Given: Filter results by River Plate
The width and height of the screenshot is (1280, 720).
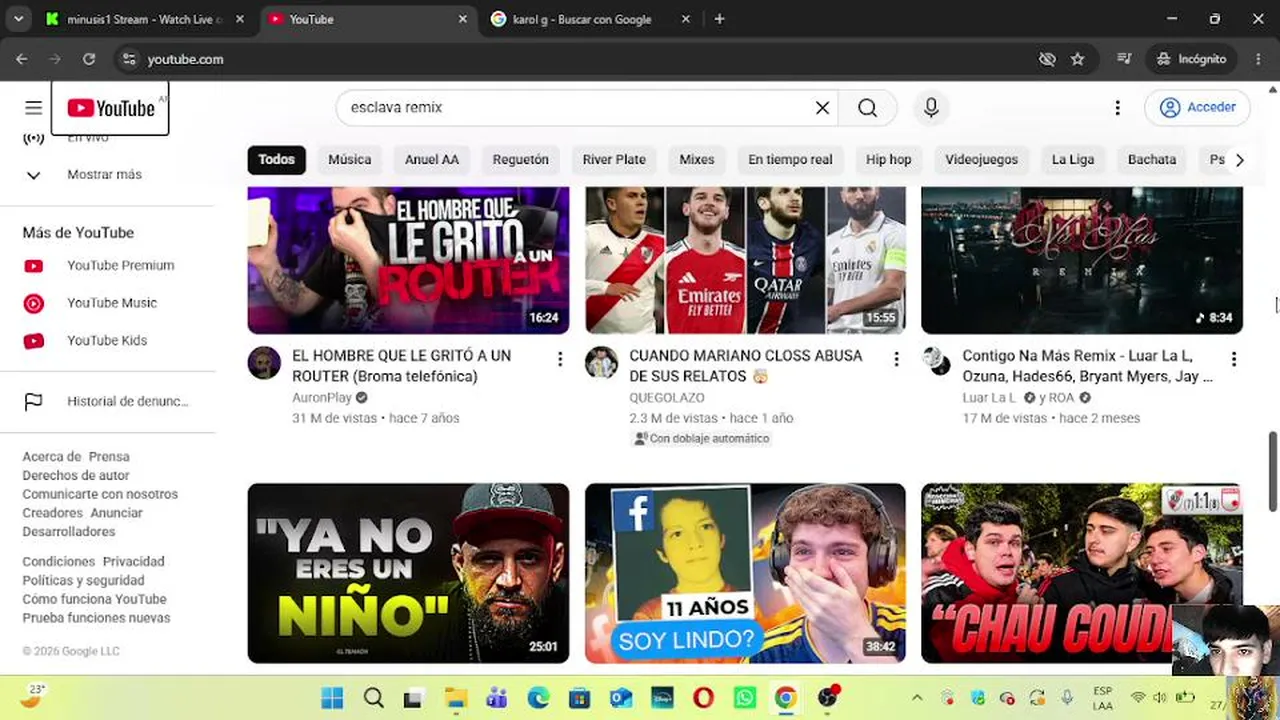Looking at the screenshot, I should 614,160.
